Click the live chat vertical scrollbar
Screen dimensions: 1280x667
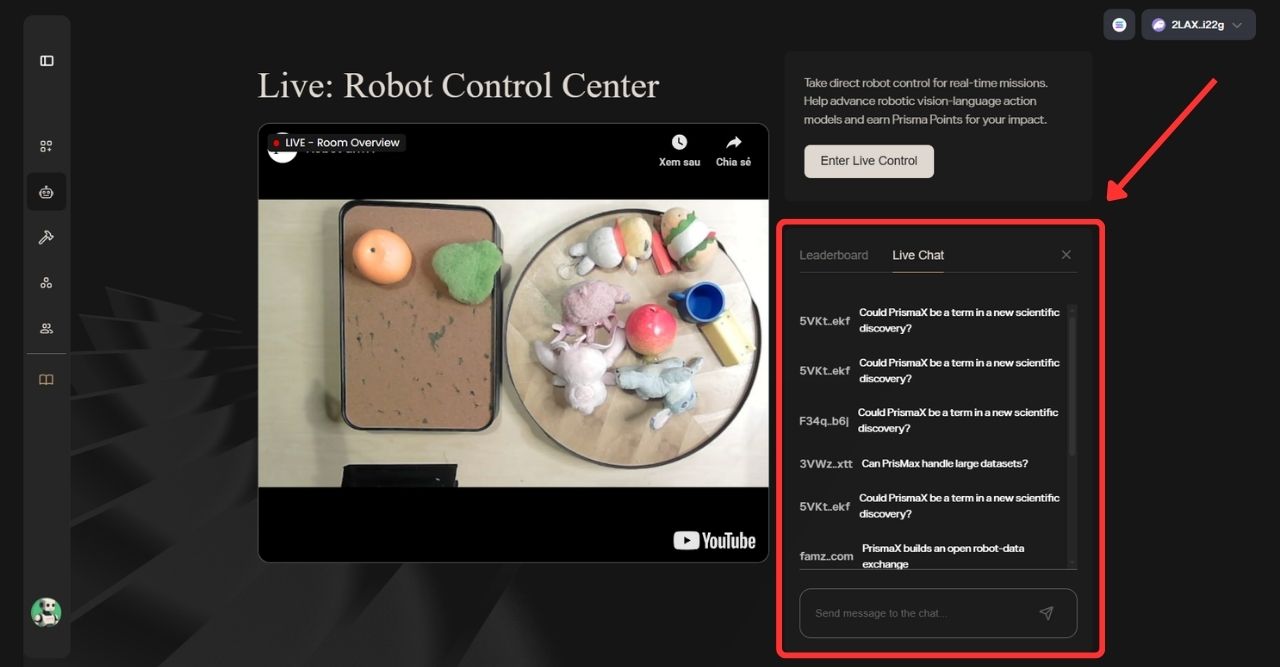(x=1072, y=380)
